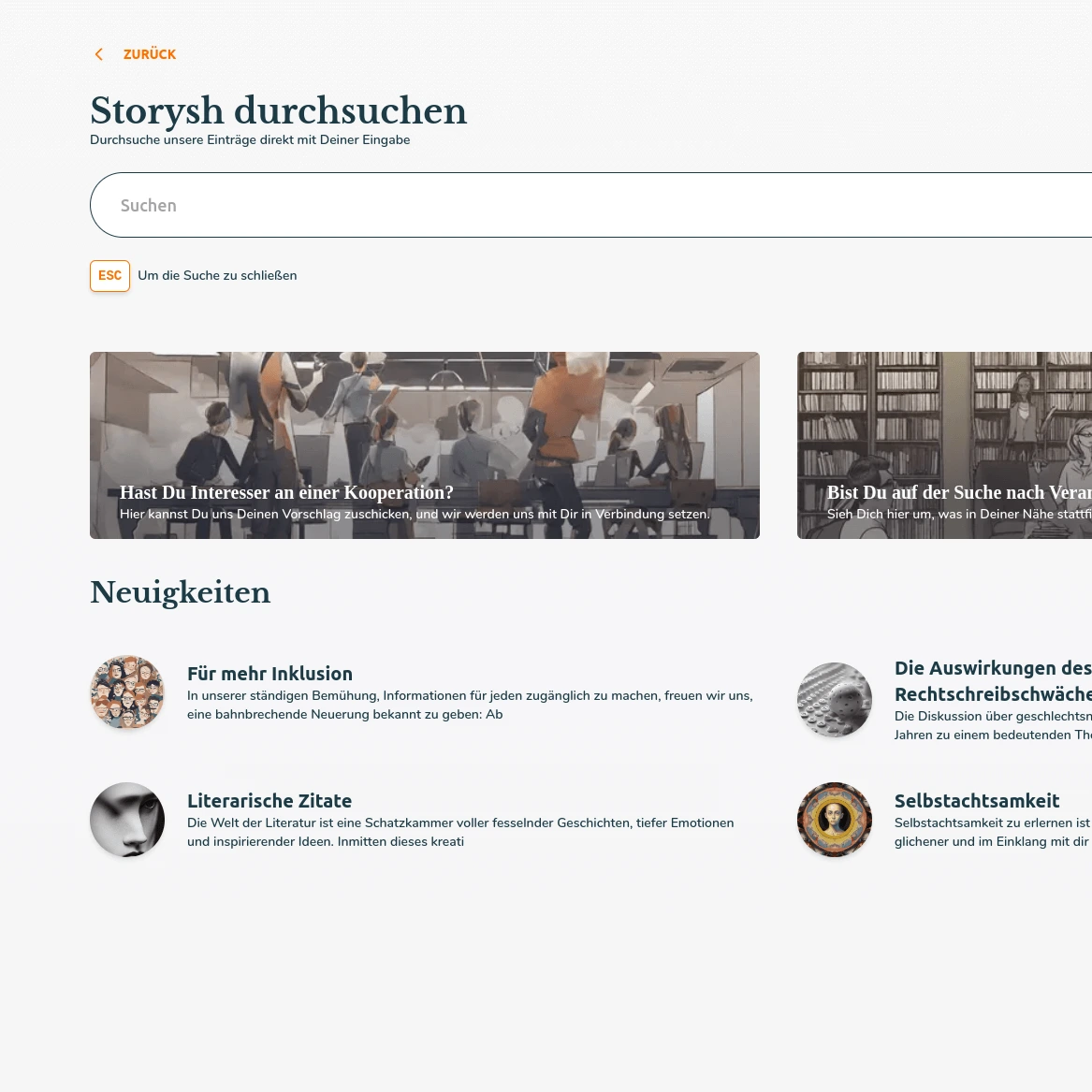Click the cartoon faces Inklusion avatar

point(127,692)
